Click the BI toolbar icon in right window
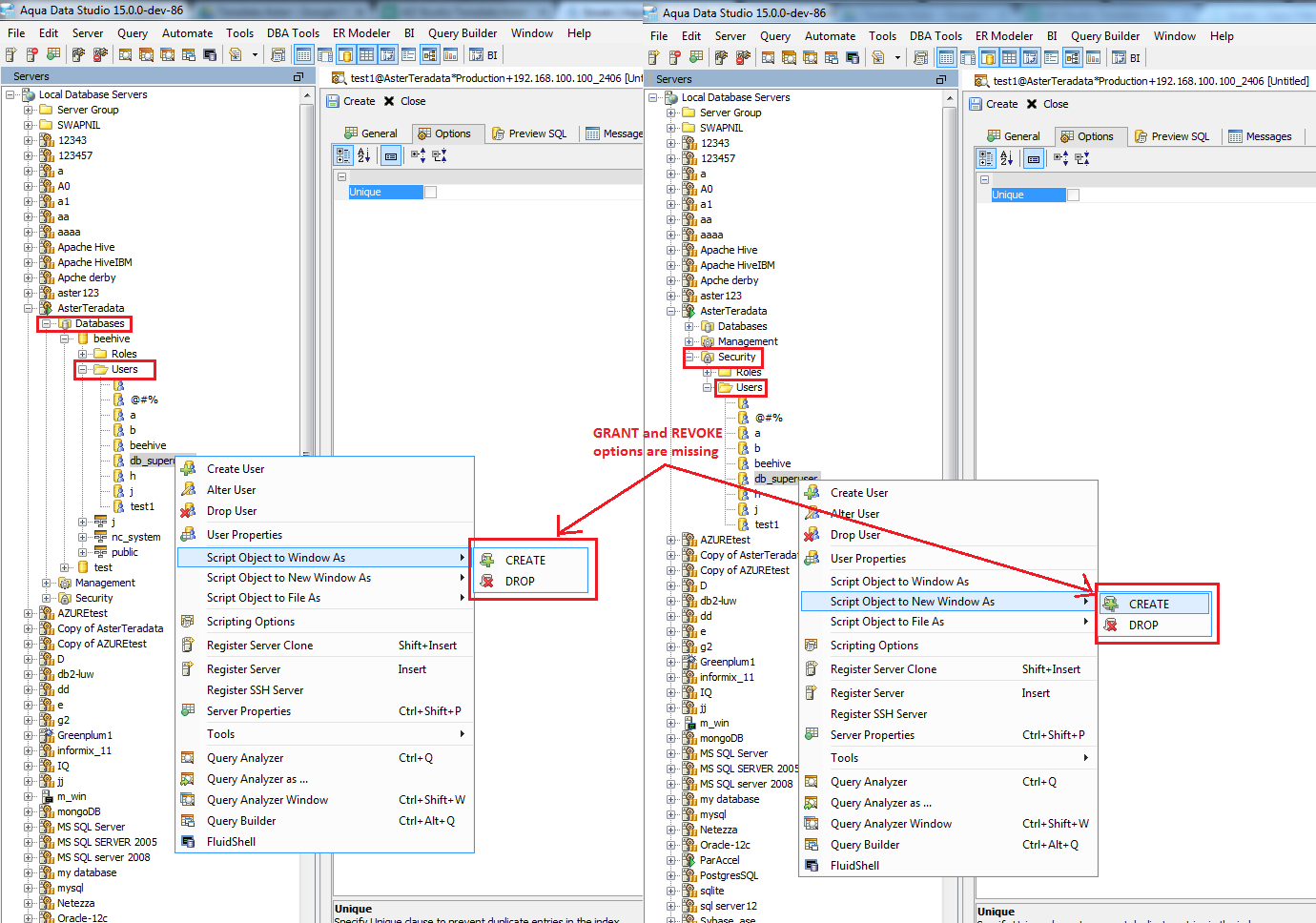This screenshot has width=1316, height=923. 1127,57
